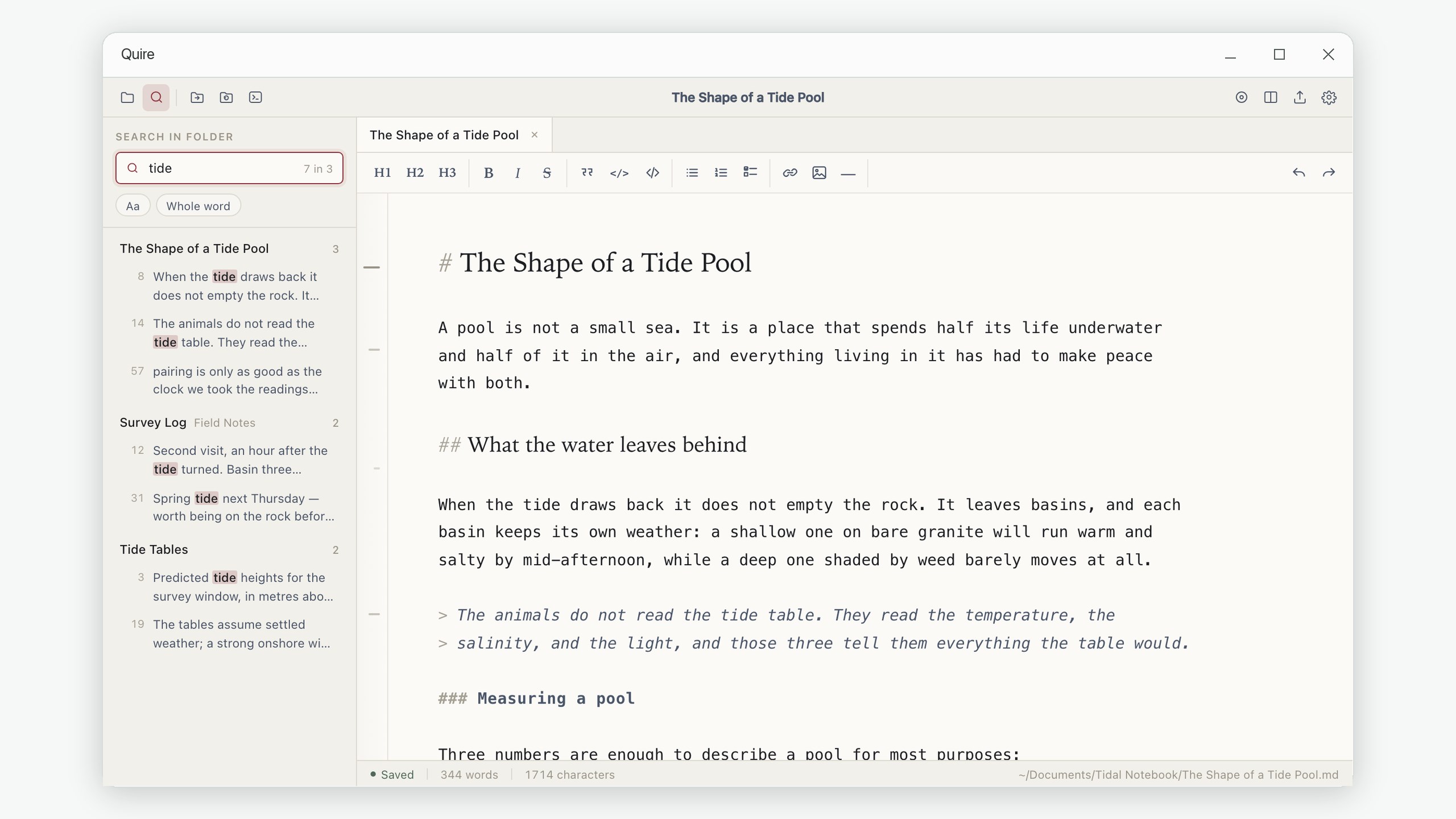Click the Quire app title
The image size is (1456, 819).
click(138, 54)
